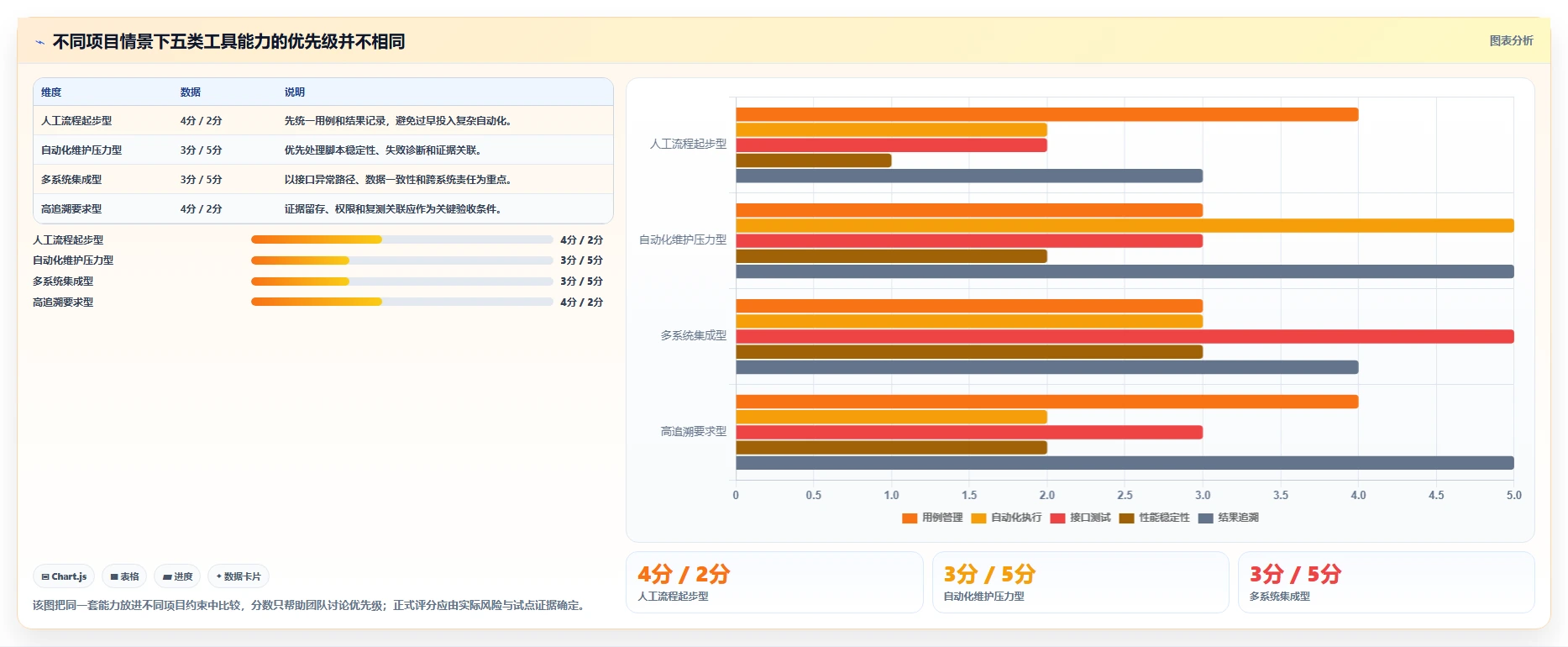Click the gray 结果追溯 bar in 自动化维护压力型 group

[x=1125, y=271]
